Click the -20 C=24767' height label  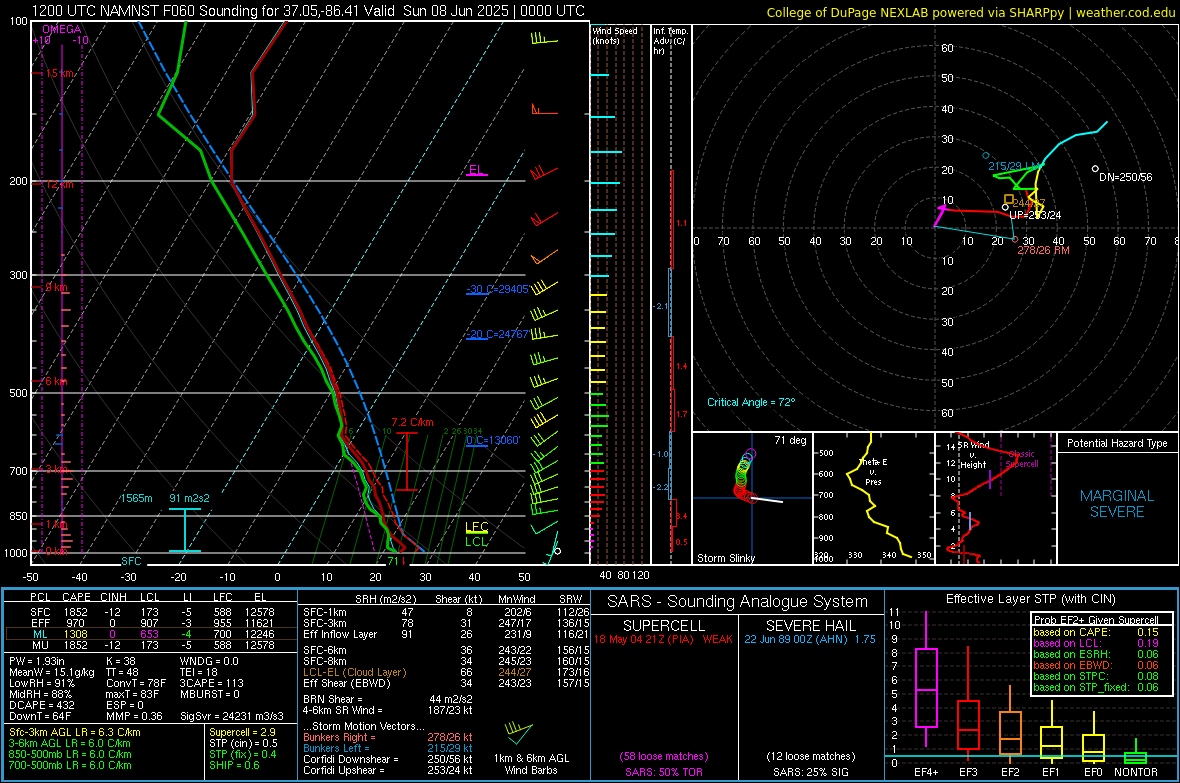coord(497,334)
